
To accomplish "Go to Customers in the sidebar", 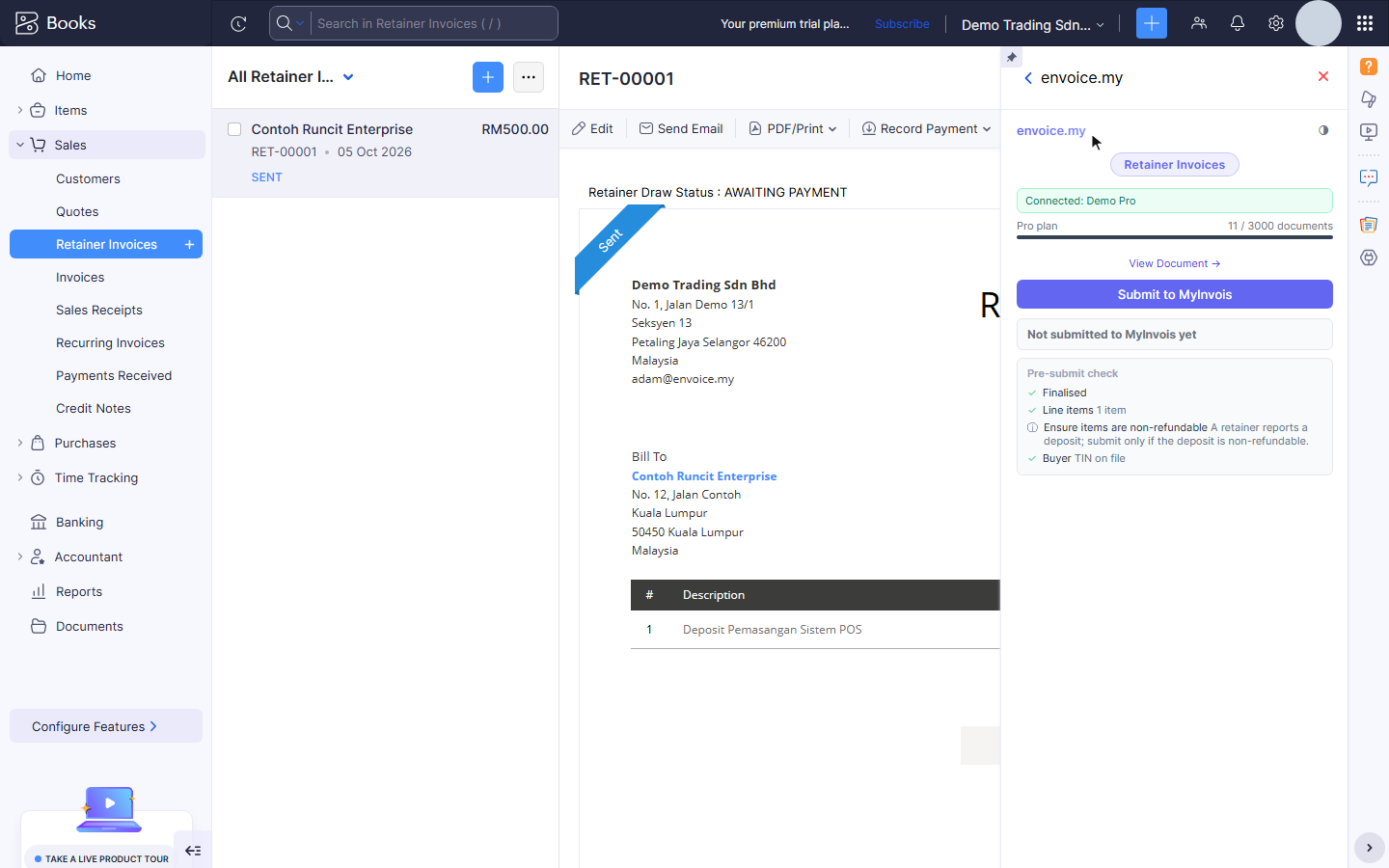I will click(x=88, y=179).
